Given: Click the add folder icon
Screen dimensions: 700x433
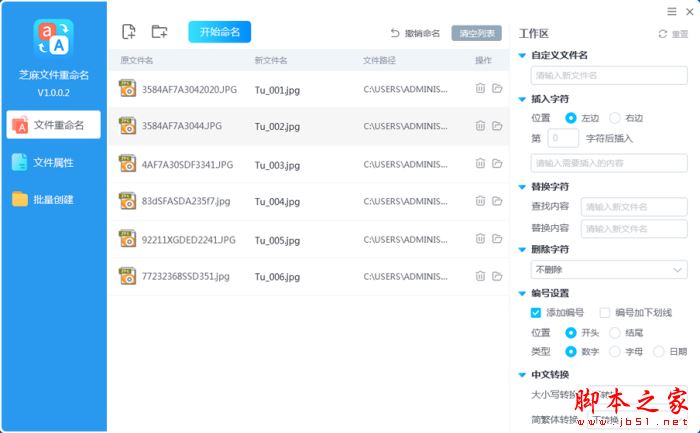Looking at the screenshot, I should [x=159, y=32].
